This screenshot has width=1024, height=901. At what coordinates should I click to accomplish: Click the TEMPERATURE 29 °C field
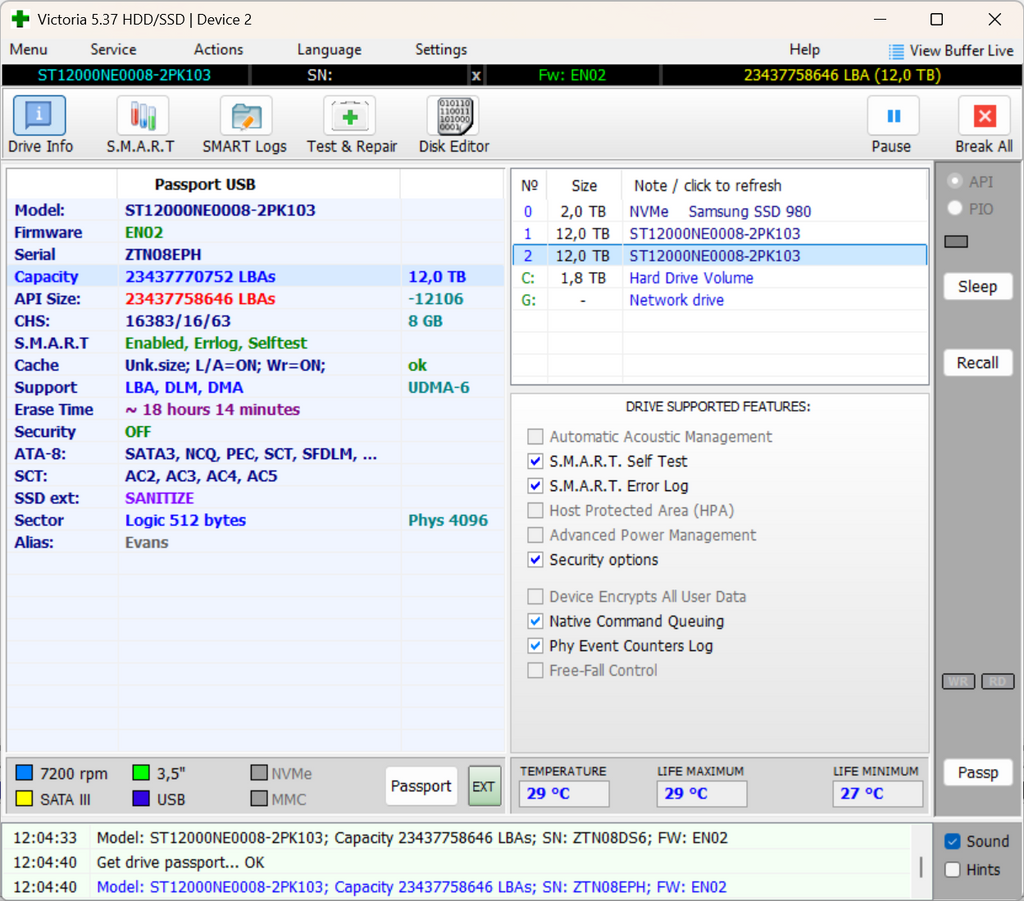pyautogui.click(x=564, y=794)
